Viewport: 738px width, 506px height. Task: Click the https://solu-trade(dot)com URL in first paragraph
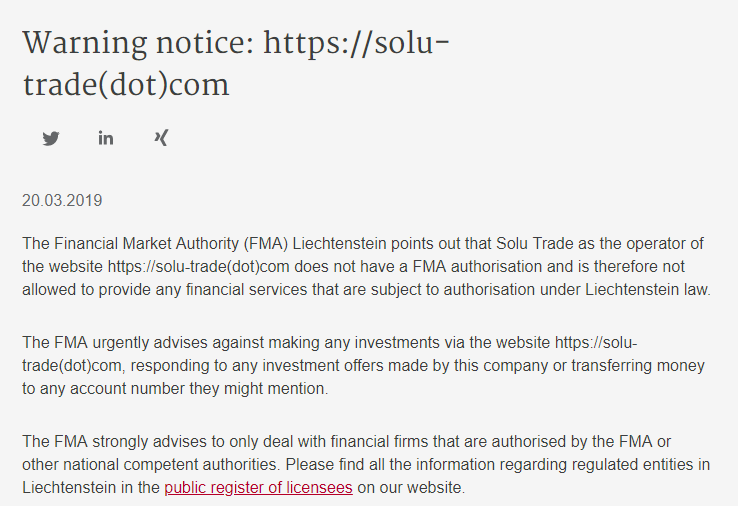(199, 266)
